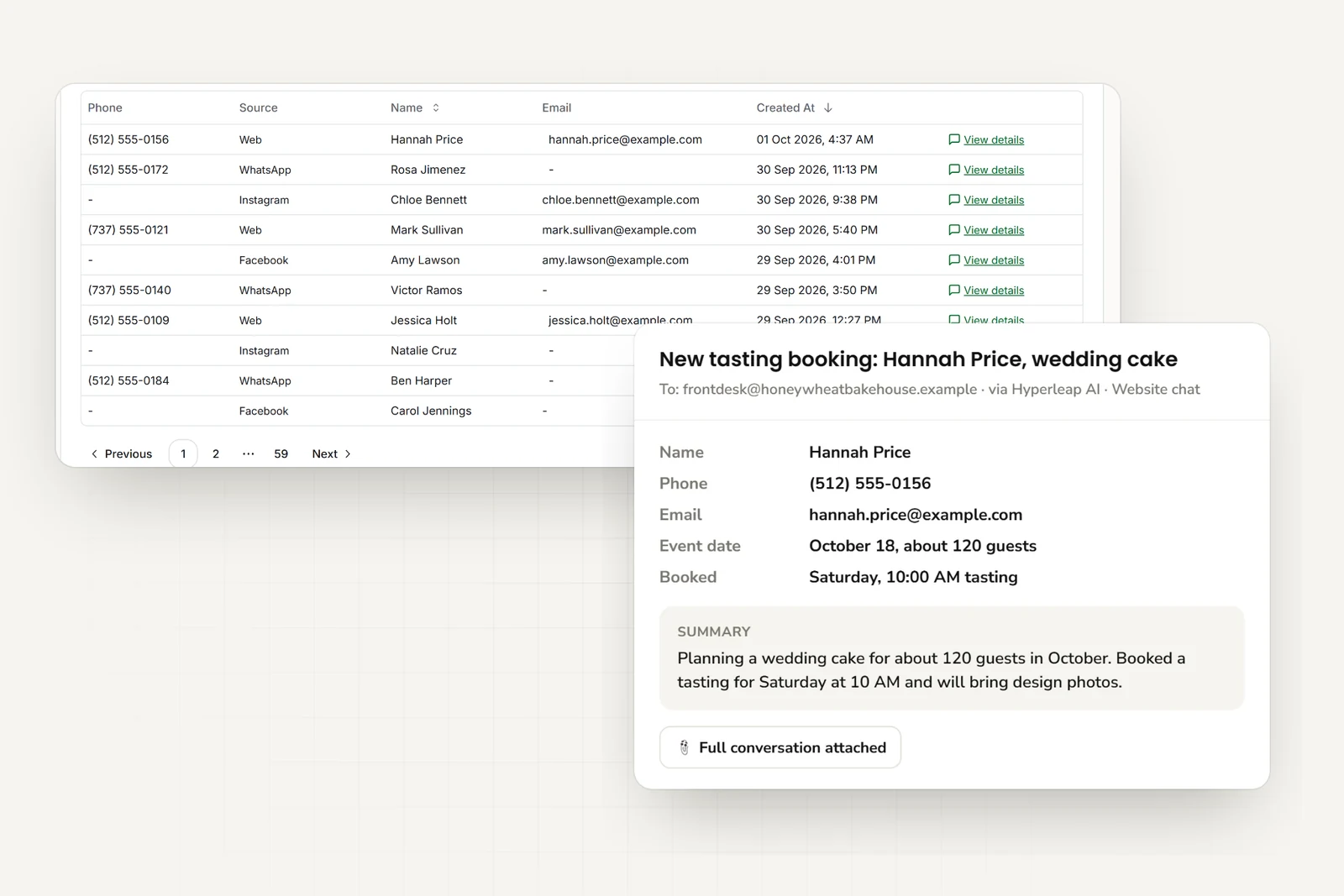Click chat icon in Mark Sullivan row

[954, 230]
